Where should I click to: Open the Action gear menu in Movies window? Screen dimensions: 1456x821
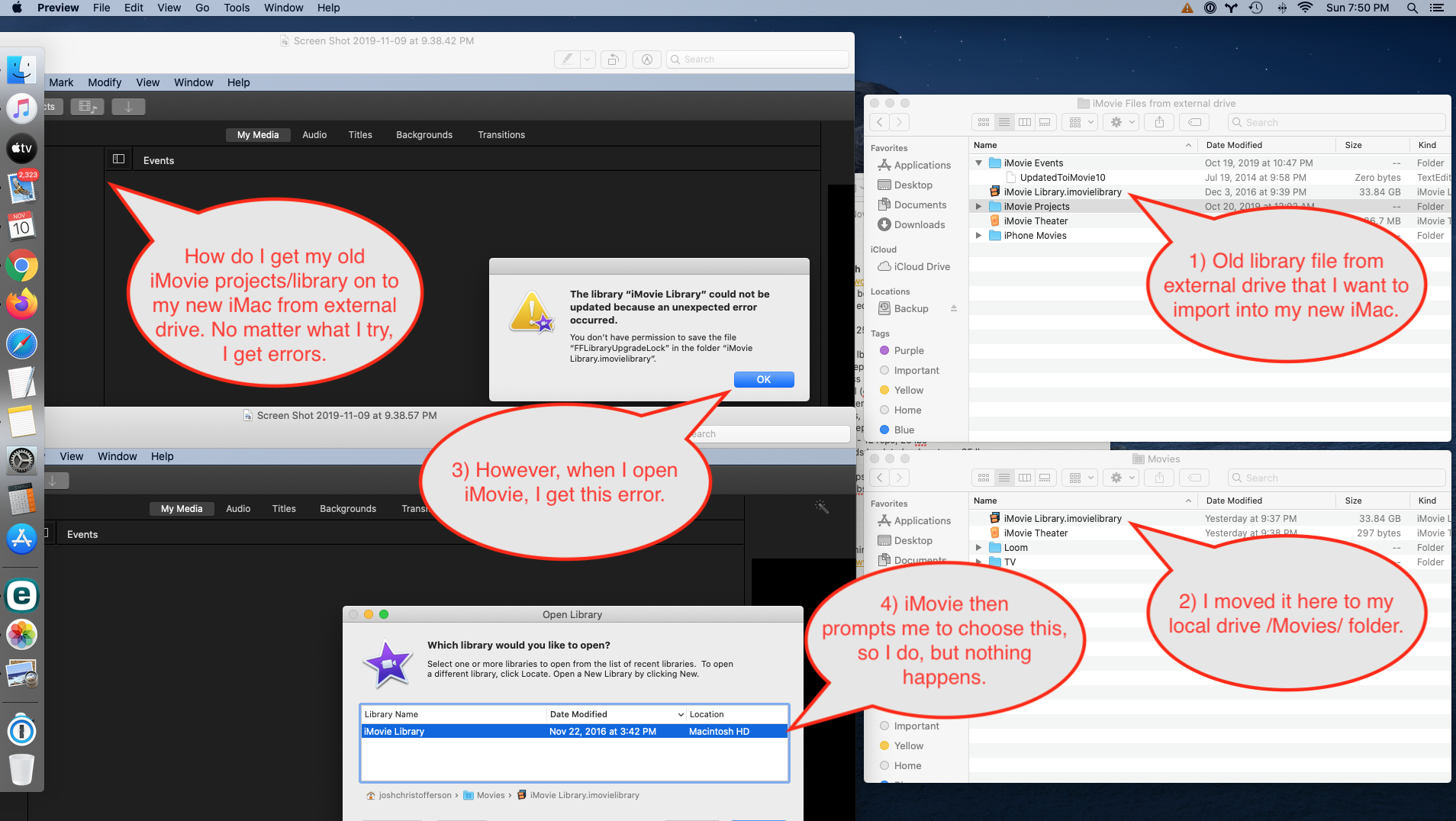pos(1123,478)
